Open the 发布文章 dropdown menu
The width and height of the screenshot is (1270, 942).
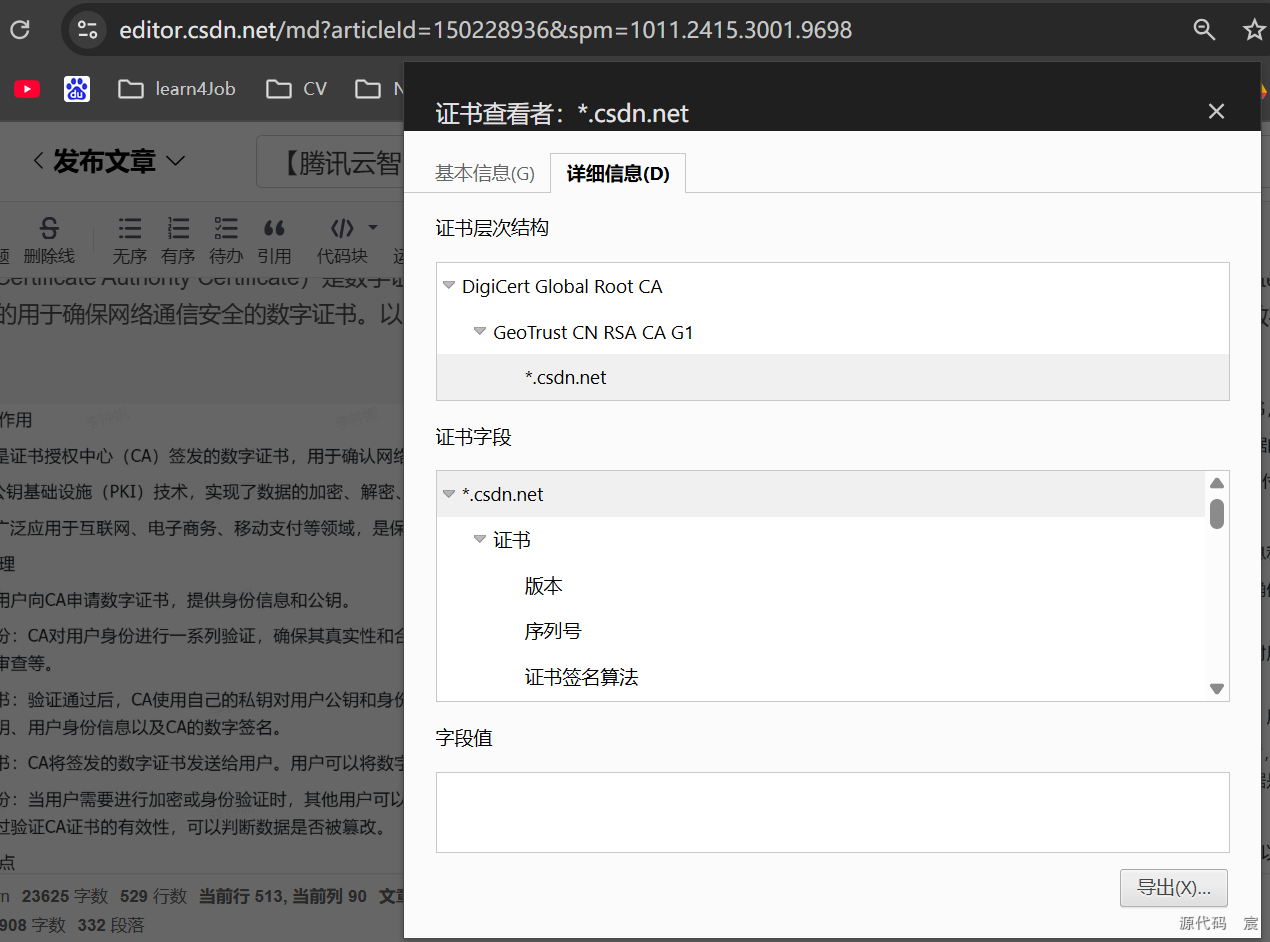coord(175,161)
